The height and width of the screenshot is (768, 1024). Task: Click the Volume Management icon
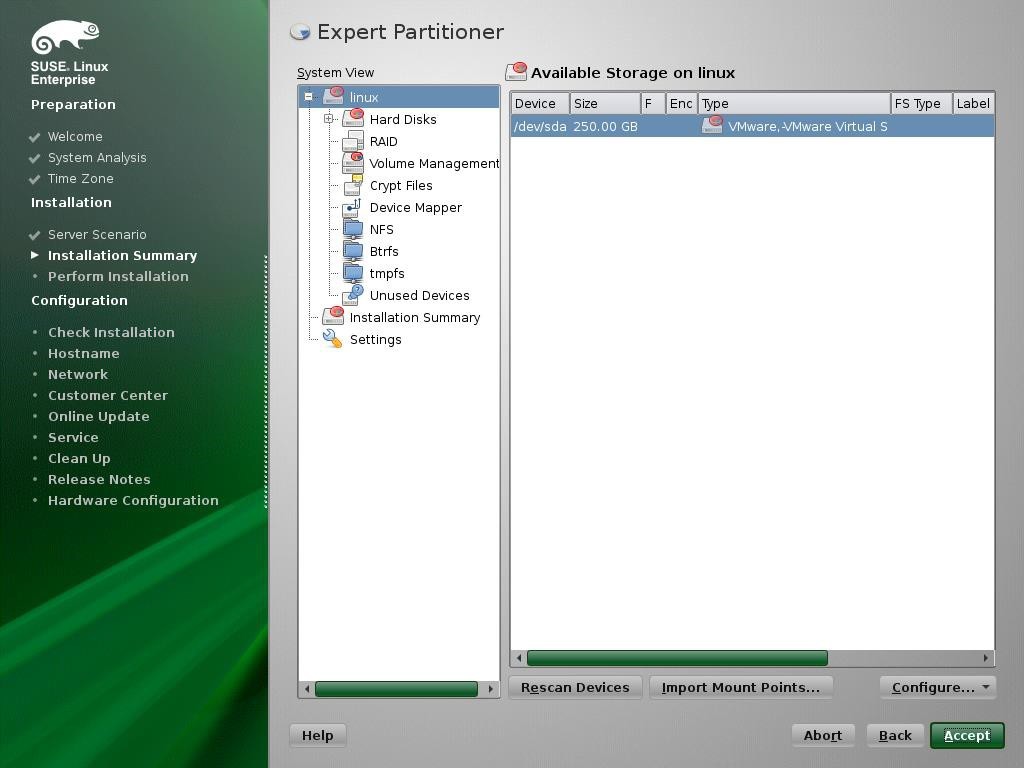tap(353, 163)
